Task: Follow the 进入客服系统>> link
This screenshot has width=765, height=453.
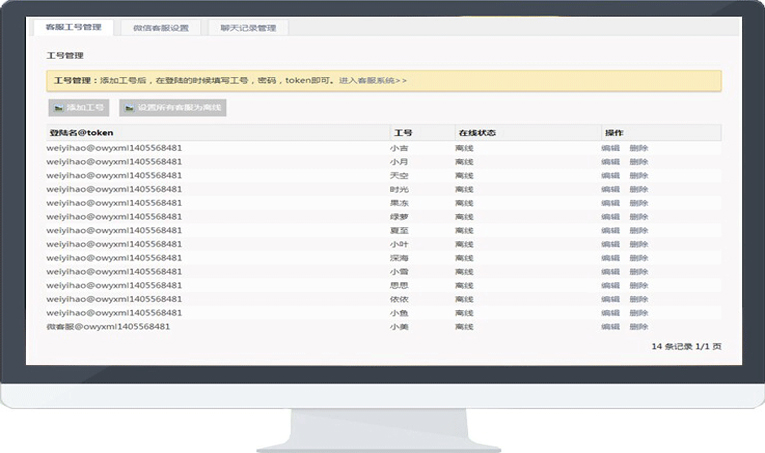Action: point(373,80)
